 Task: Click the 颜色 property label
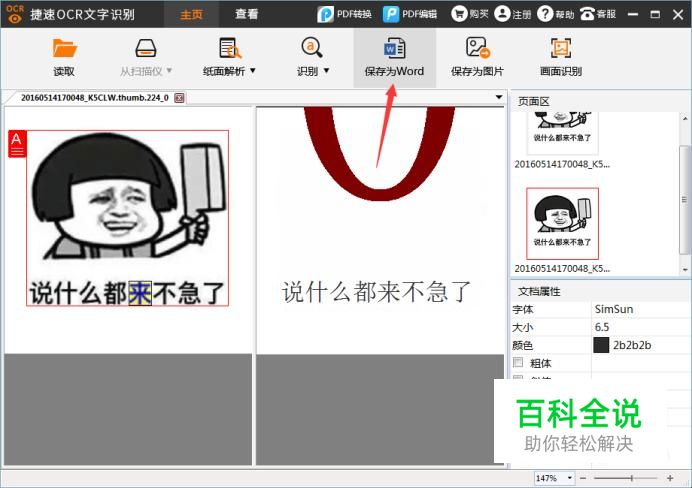[x=523, y=345]
